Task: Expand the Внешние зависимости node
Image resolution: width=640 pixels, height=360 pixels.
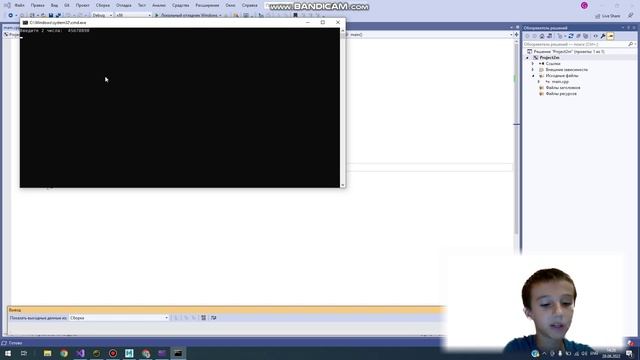Action: coord(533,70)
